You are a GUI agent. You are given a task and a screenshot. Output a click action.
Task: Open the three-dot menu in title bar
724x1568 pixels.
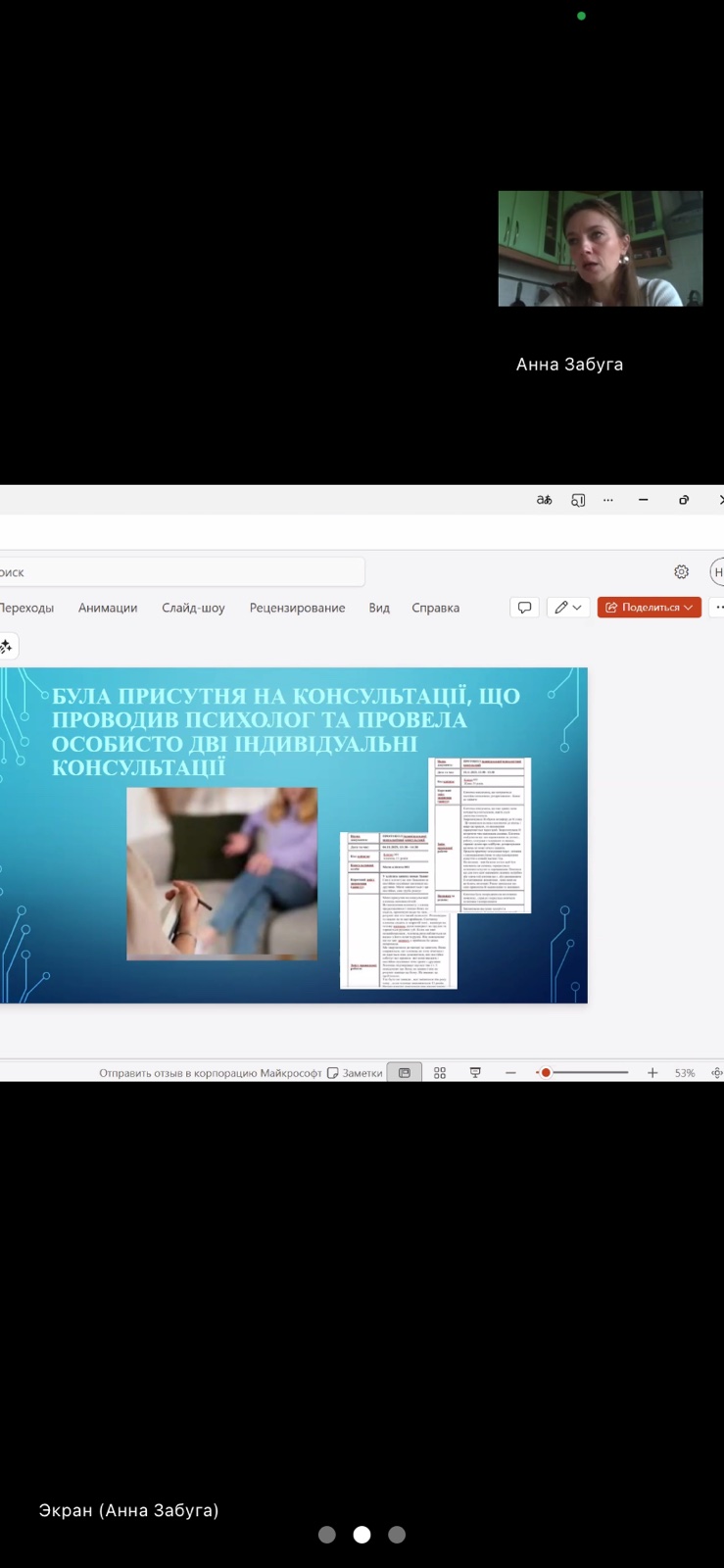(607, 500)
